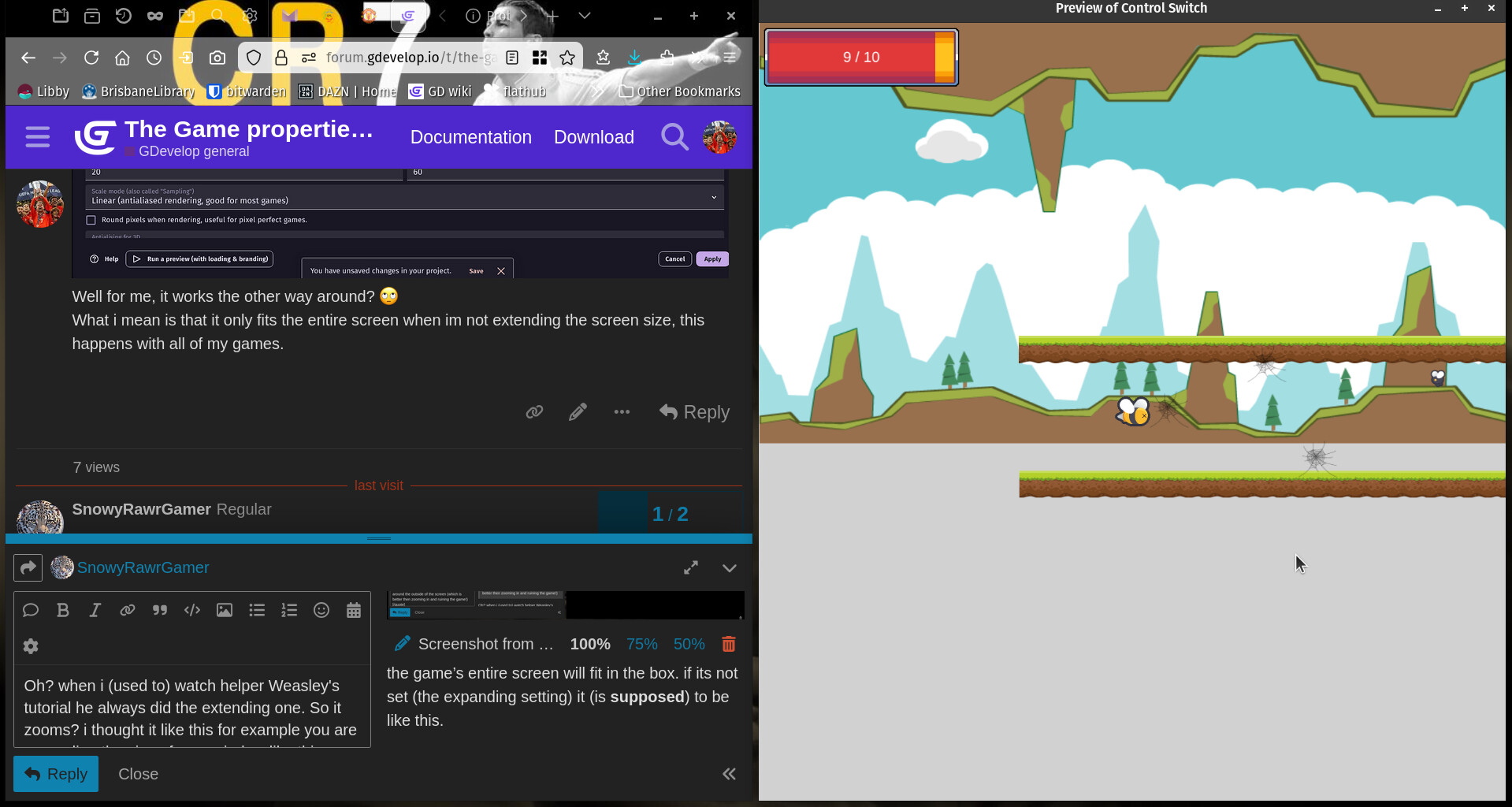Viewport: 1512px width, 807px height.
Task: Toggle composer fullscreen mode
Action: [x=691, y=567]
